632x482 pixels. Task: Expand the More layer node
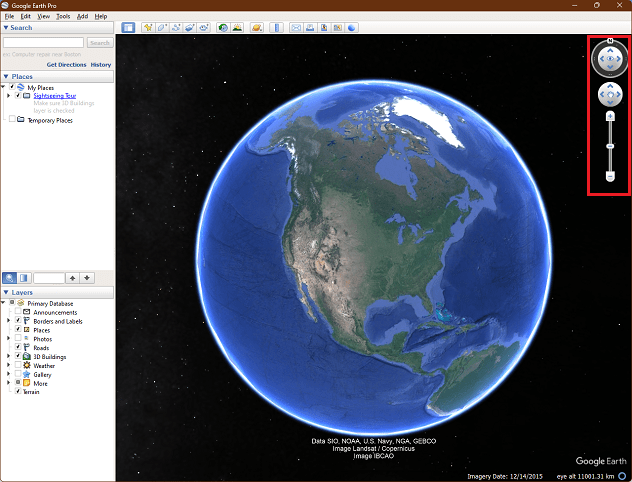9,382
